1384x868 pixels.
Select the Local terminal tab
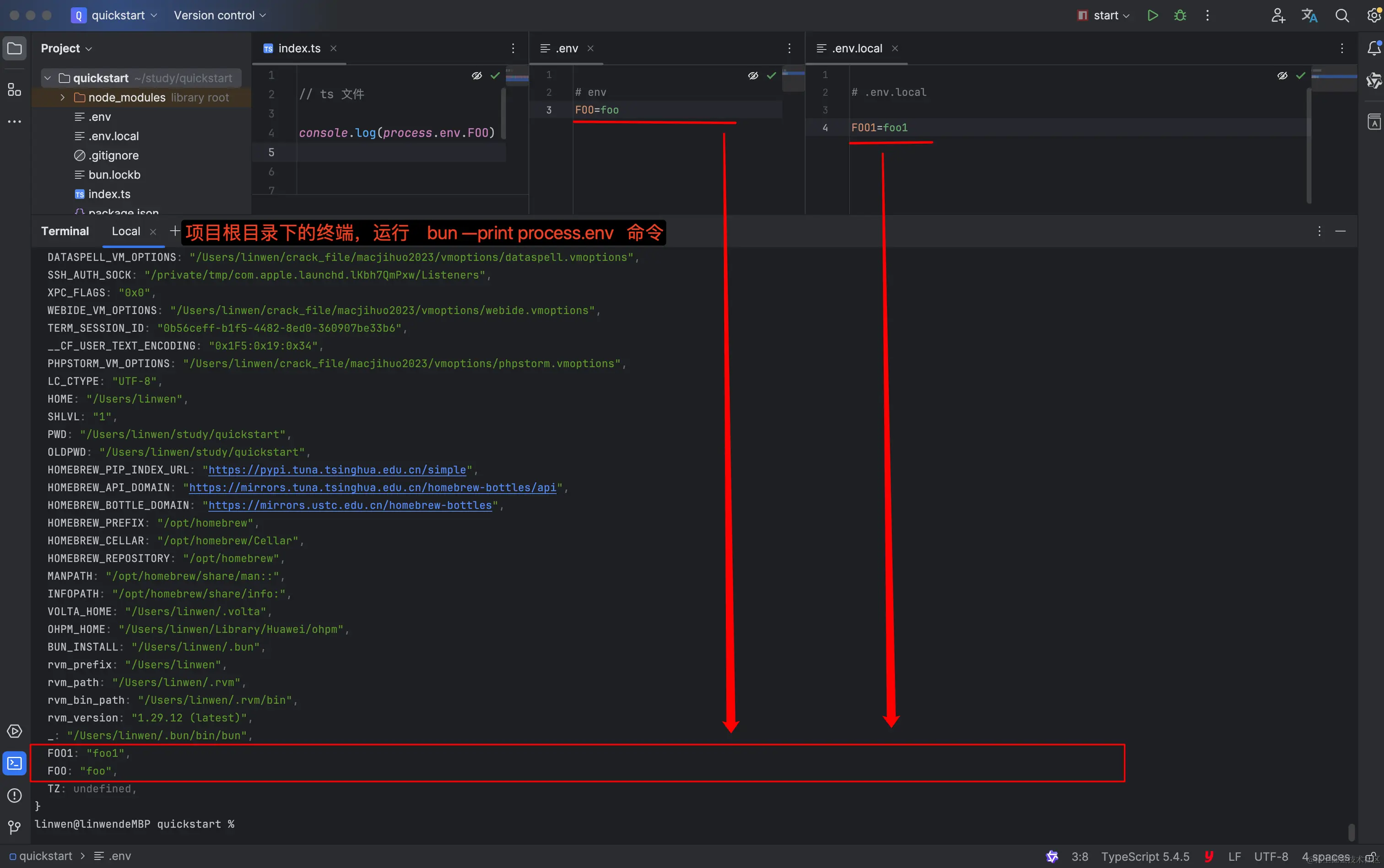(x=126, y=231)
